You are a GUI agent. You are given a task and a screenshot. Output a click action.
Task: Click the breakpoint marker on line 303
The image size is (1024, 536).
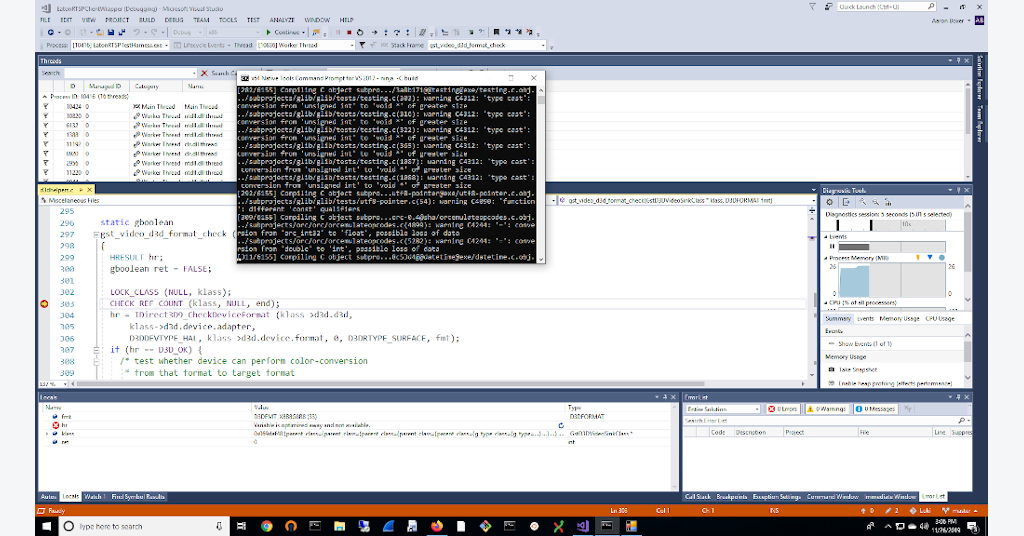(44, 304)
